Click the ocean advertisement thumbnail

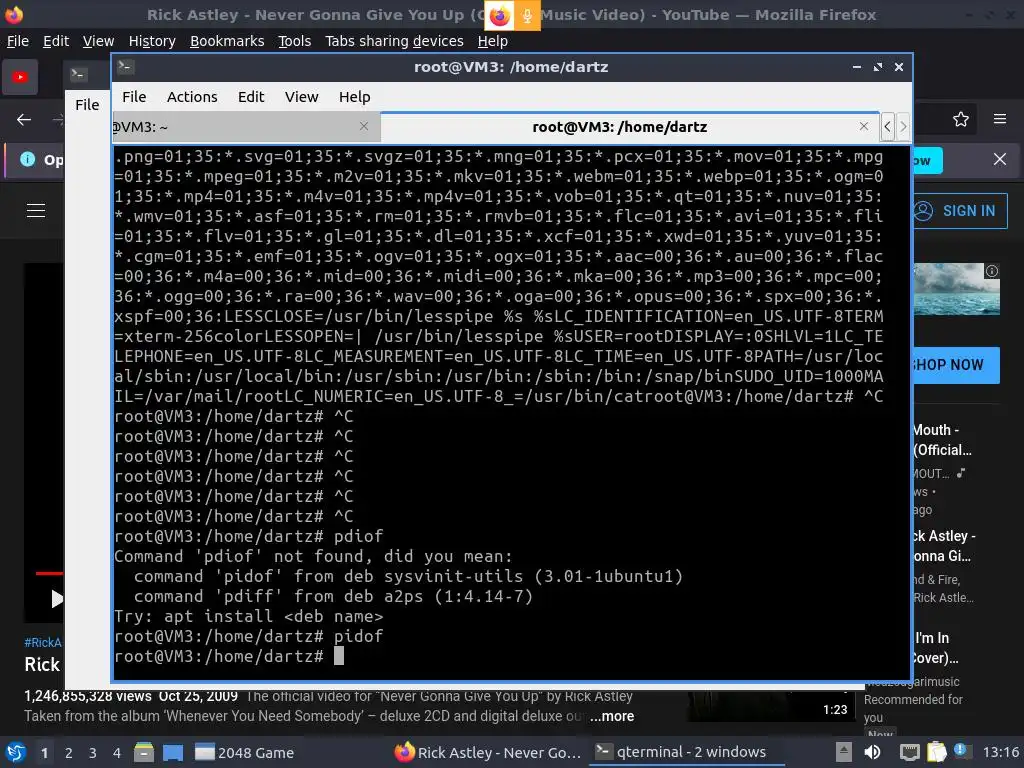(956, 289)
